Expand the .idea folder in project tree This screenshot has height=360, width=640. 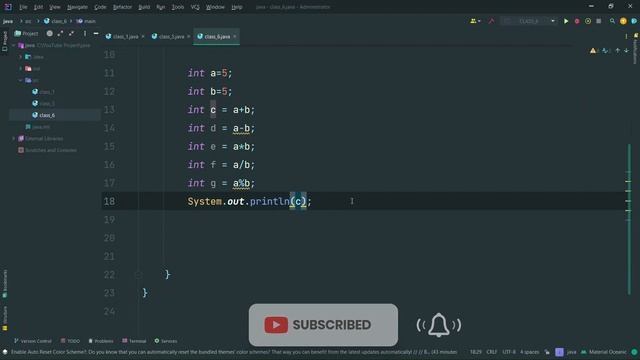pyautogui.click(x=20, y=57)
